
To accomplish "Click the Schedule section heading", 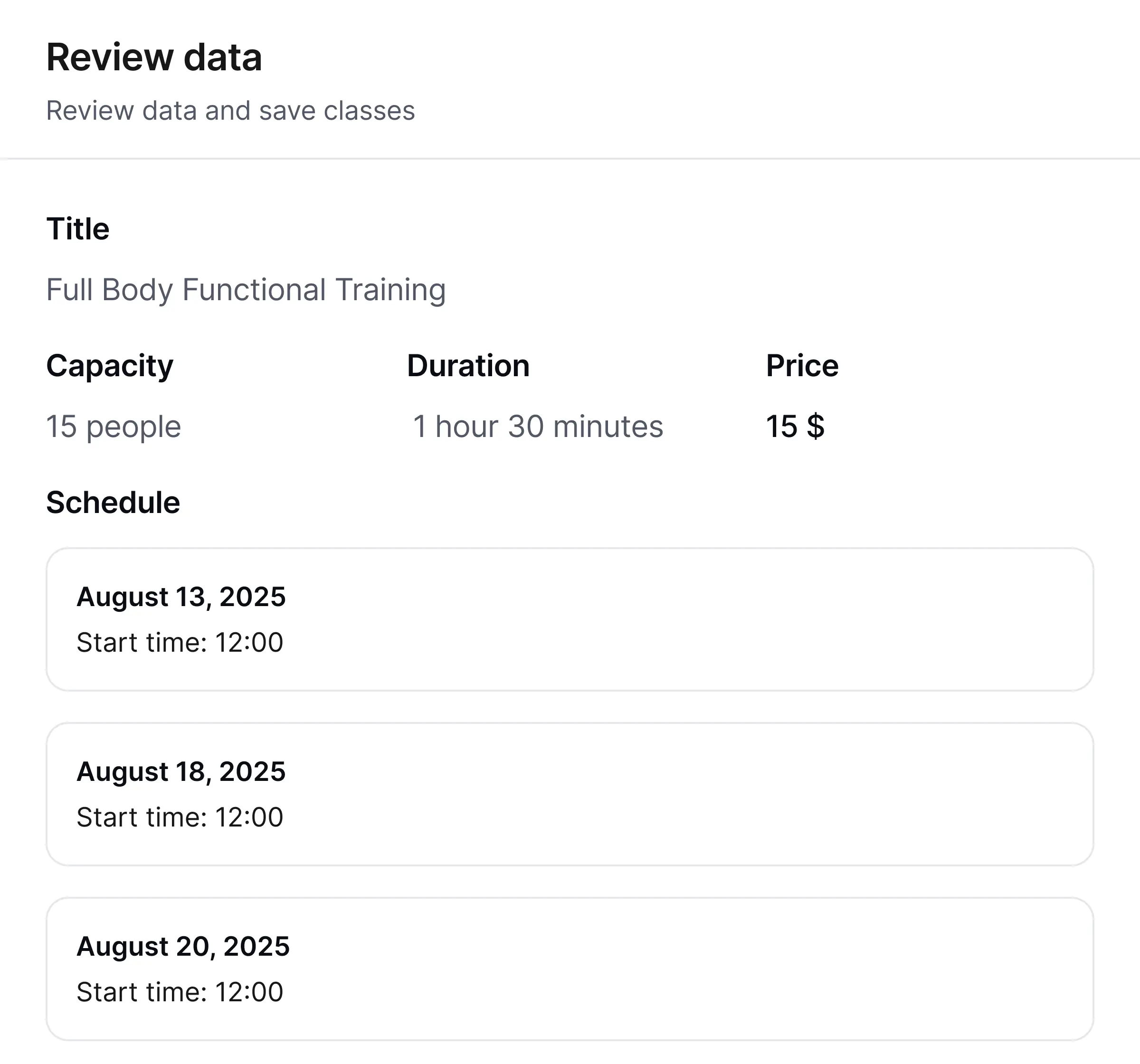I will [x=113, y=503].
